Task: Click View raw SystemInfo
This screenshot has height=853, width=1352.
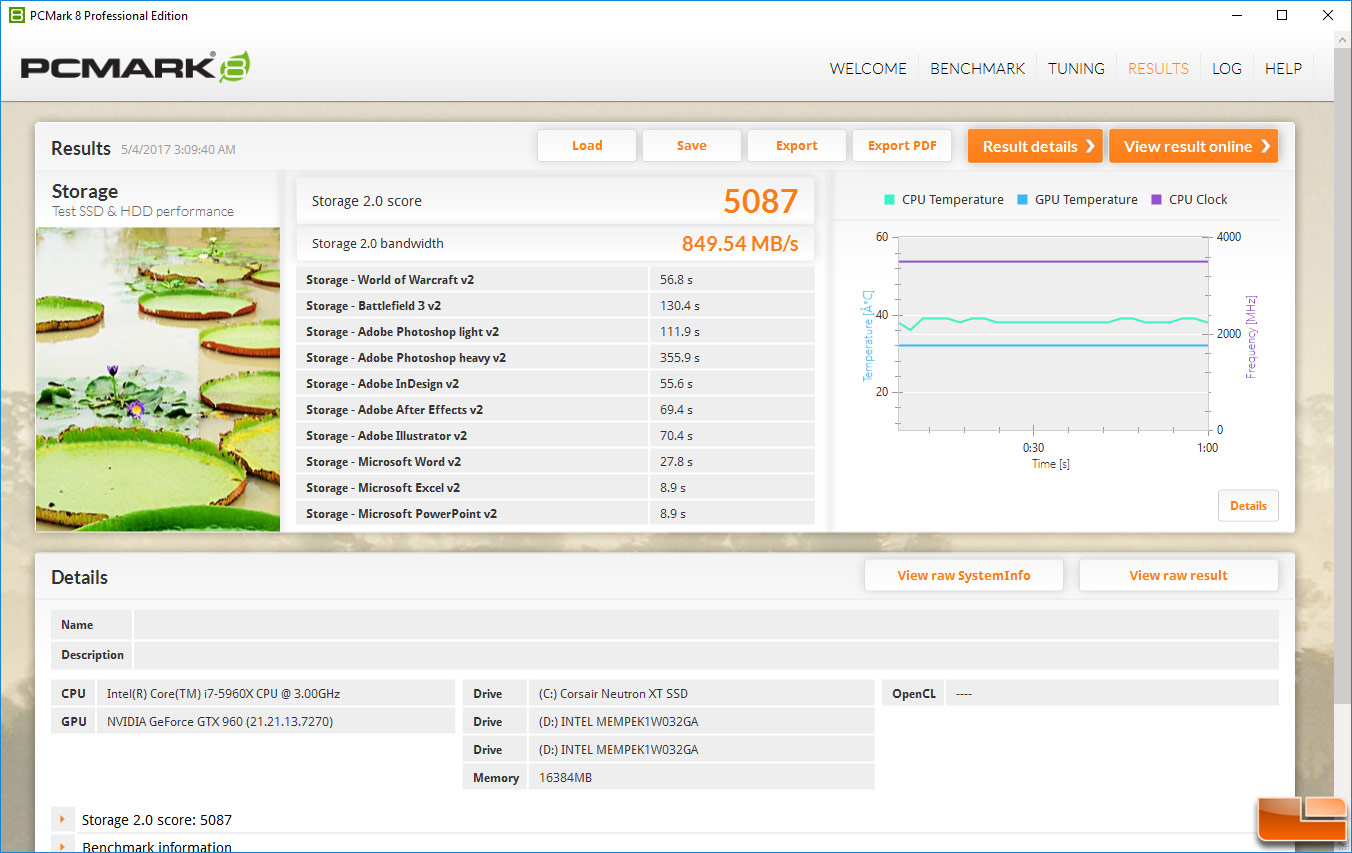Action: click(964, 575)
